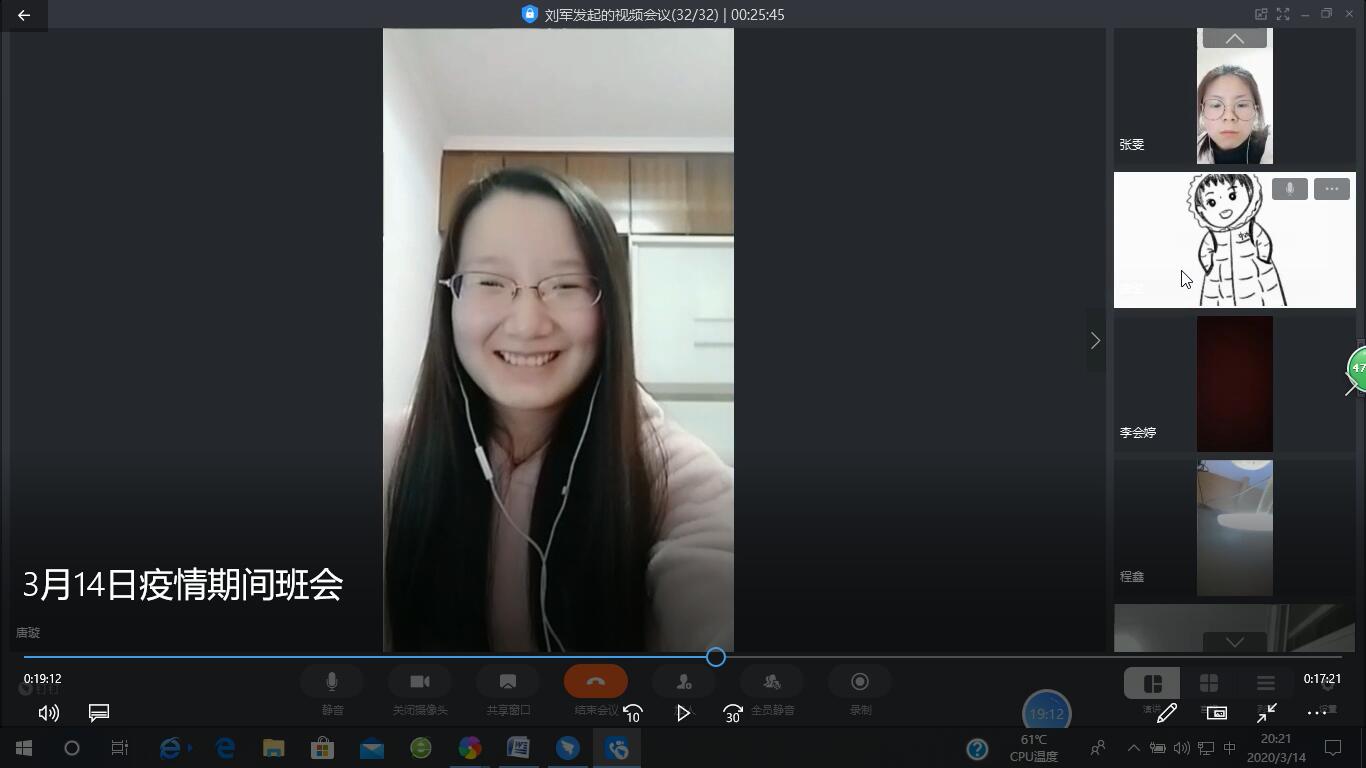Exit full screen using arrows icon
The width and height of the screenshot is (1366, 768).
pyautogui.click(x=1266, y=713)
